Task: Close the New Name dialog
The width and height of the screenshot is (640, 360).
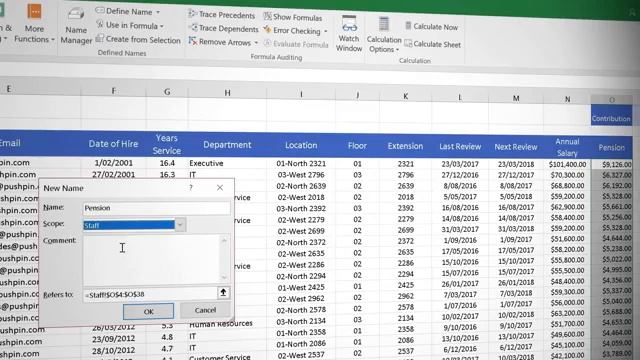Action: 220,188
